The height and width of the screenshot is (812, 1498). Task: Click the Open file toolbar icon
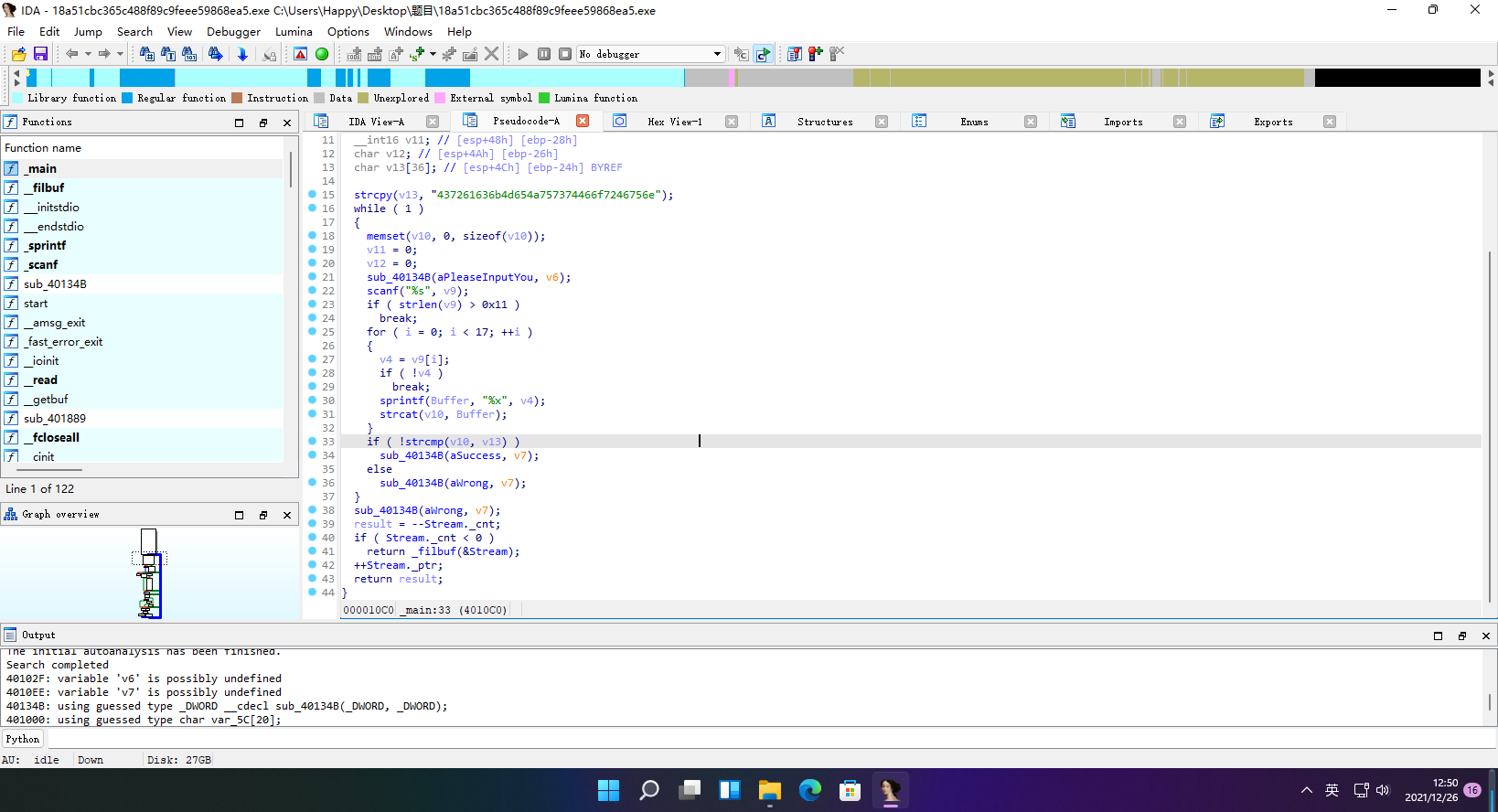click(x=18, y=54)
